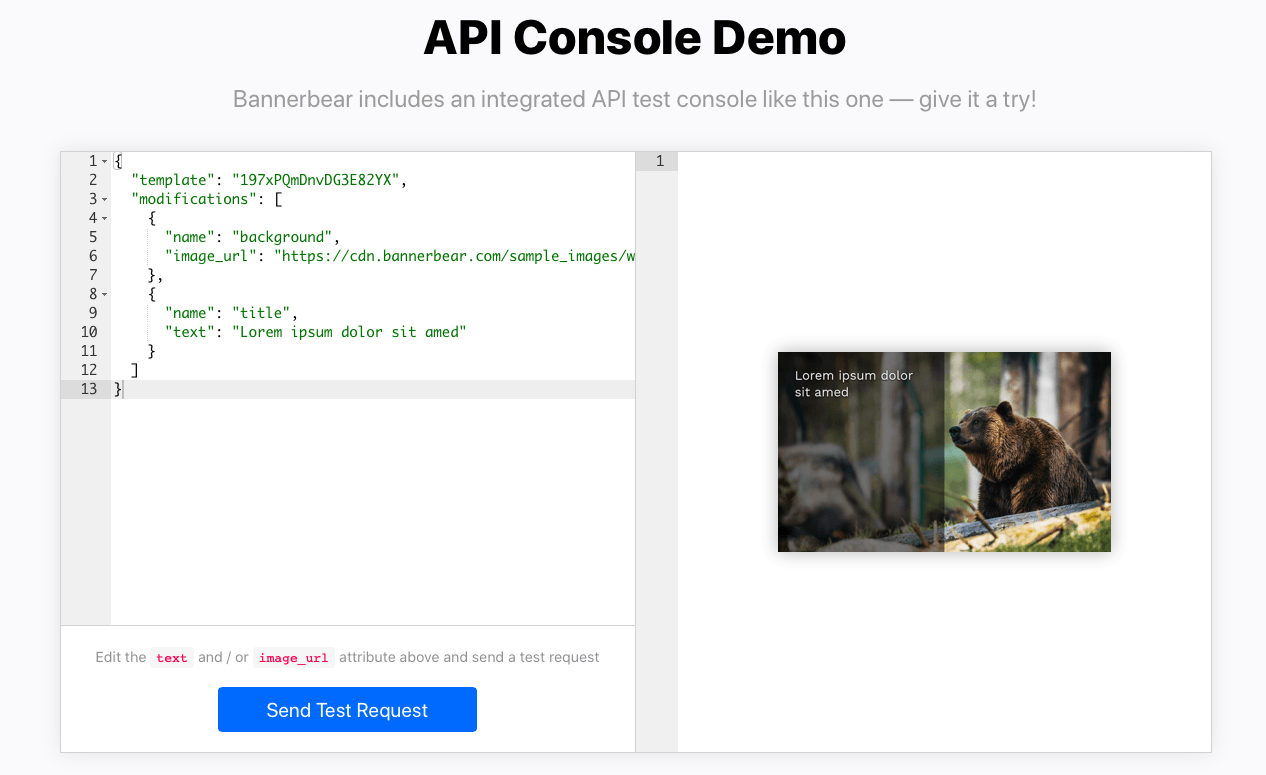Fold the object starting on line 8

(x=104, y=294)
